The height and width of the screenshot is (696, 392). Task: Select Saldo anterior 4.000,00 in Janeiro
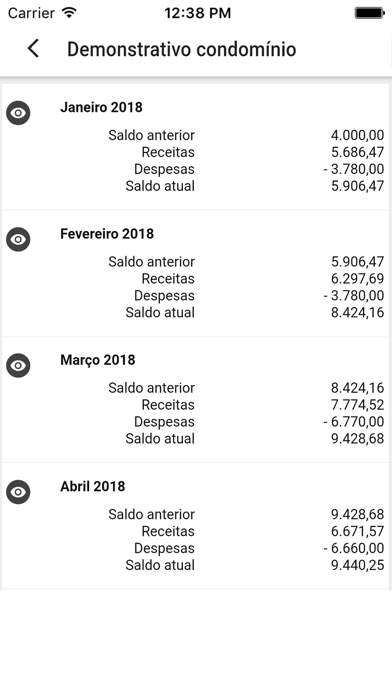(x=357, y=135)
